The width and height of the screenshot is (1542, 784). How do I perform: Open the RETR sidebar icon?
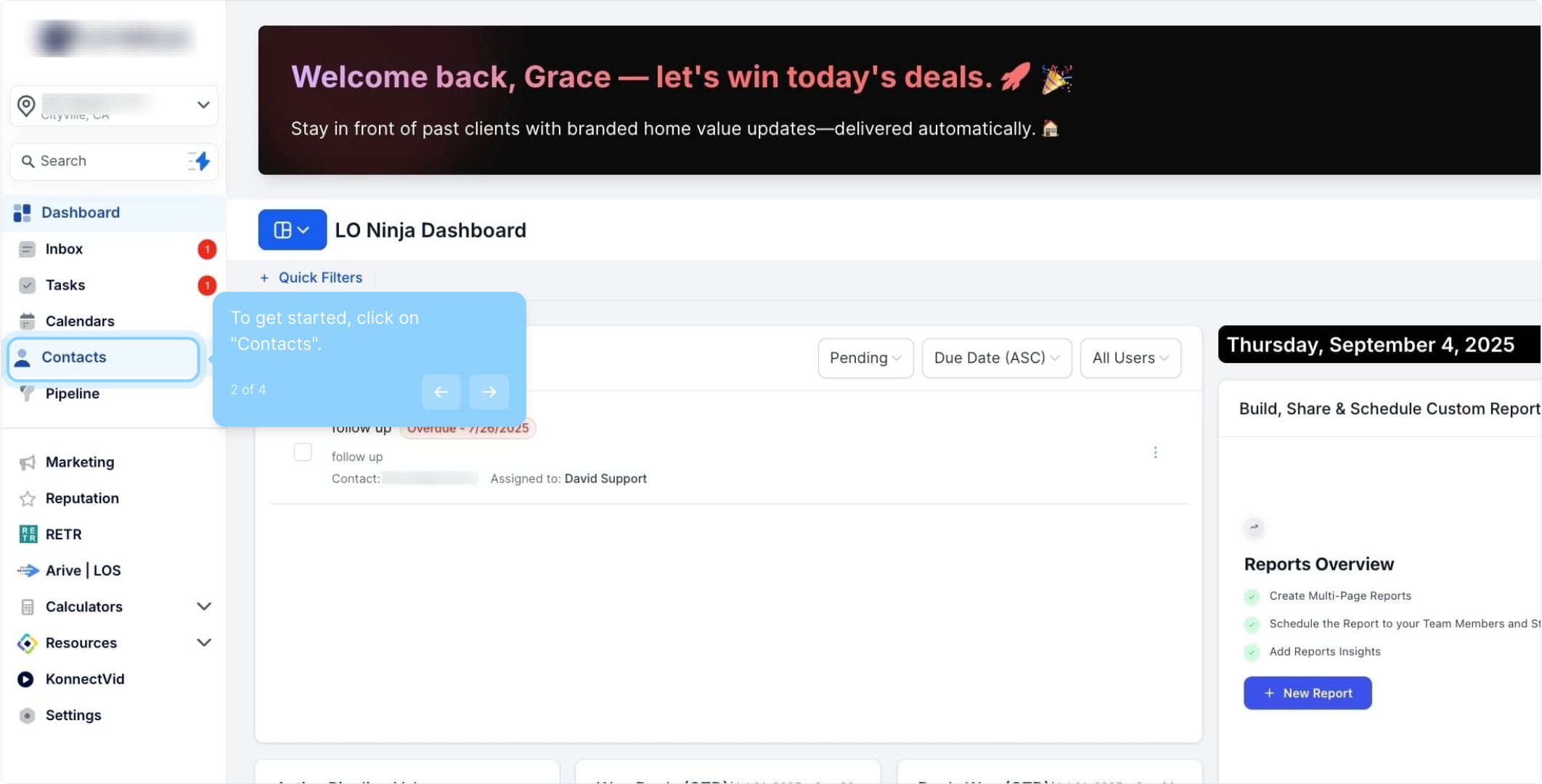coord(28,534)
